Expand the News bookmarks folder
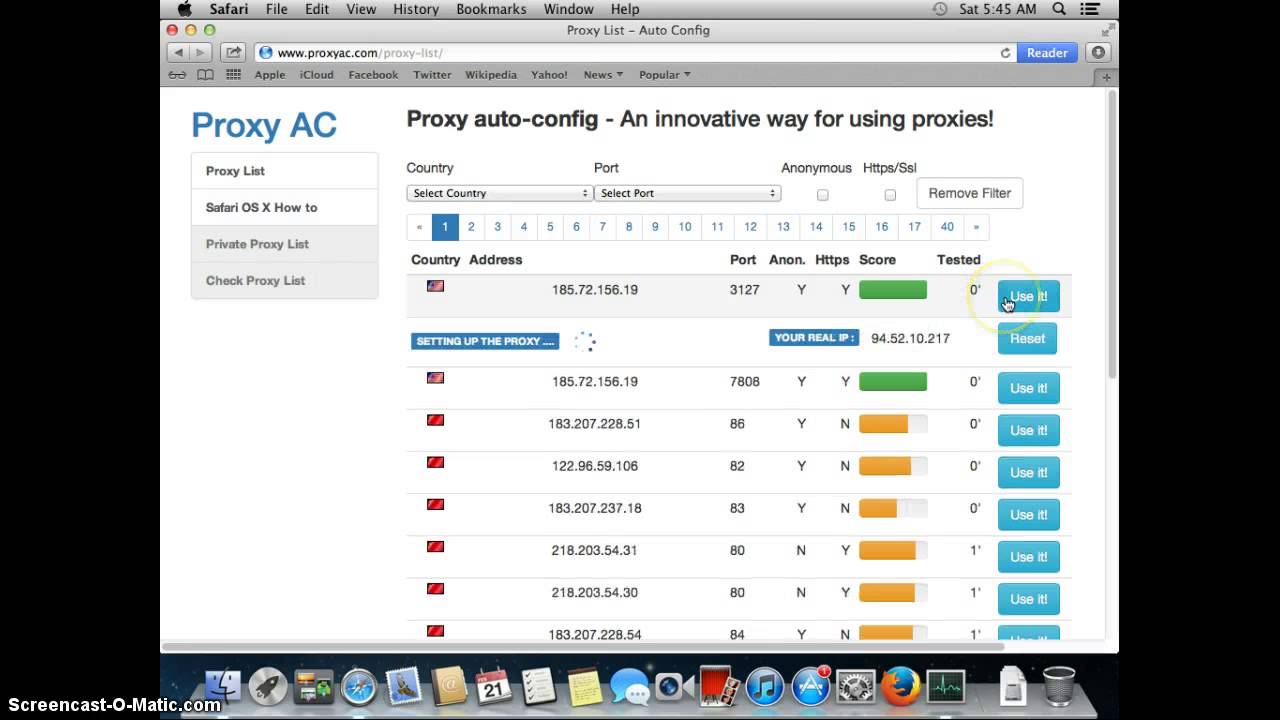 [x=603, y=75]
